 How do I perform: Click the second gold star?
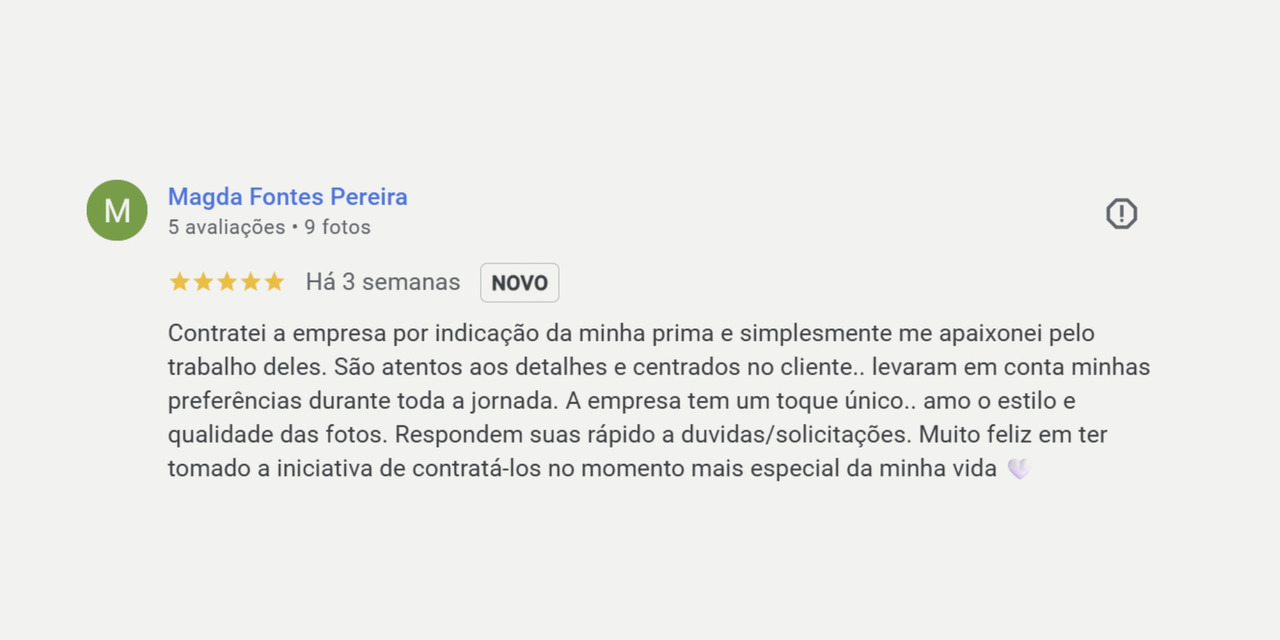[x=203, y=282]
